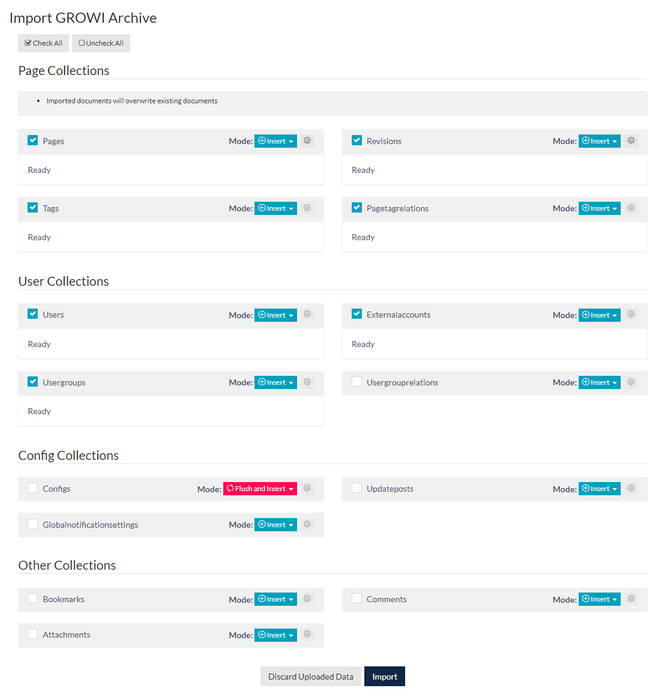Click the gear icon beside Revisions
This screenshot has height=700, width=665.
[x=631, y=141]
